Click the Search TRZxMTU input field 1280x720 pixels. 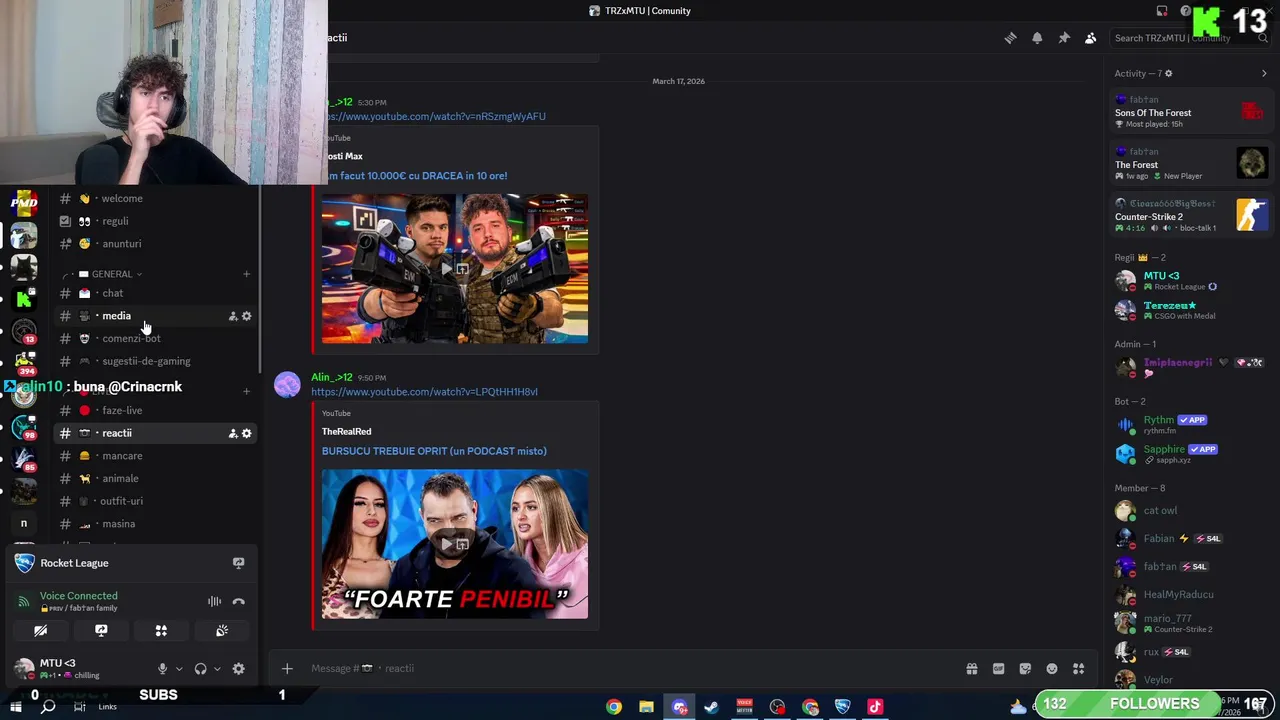(x=1190, y=38)
